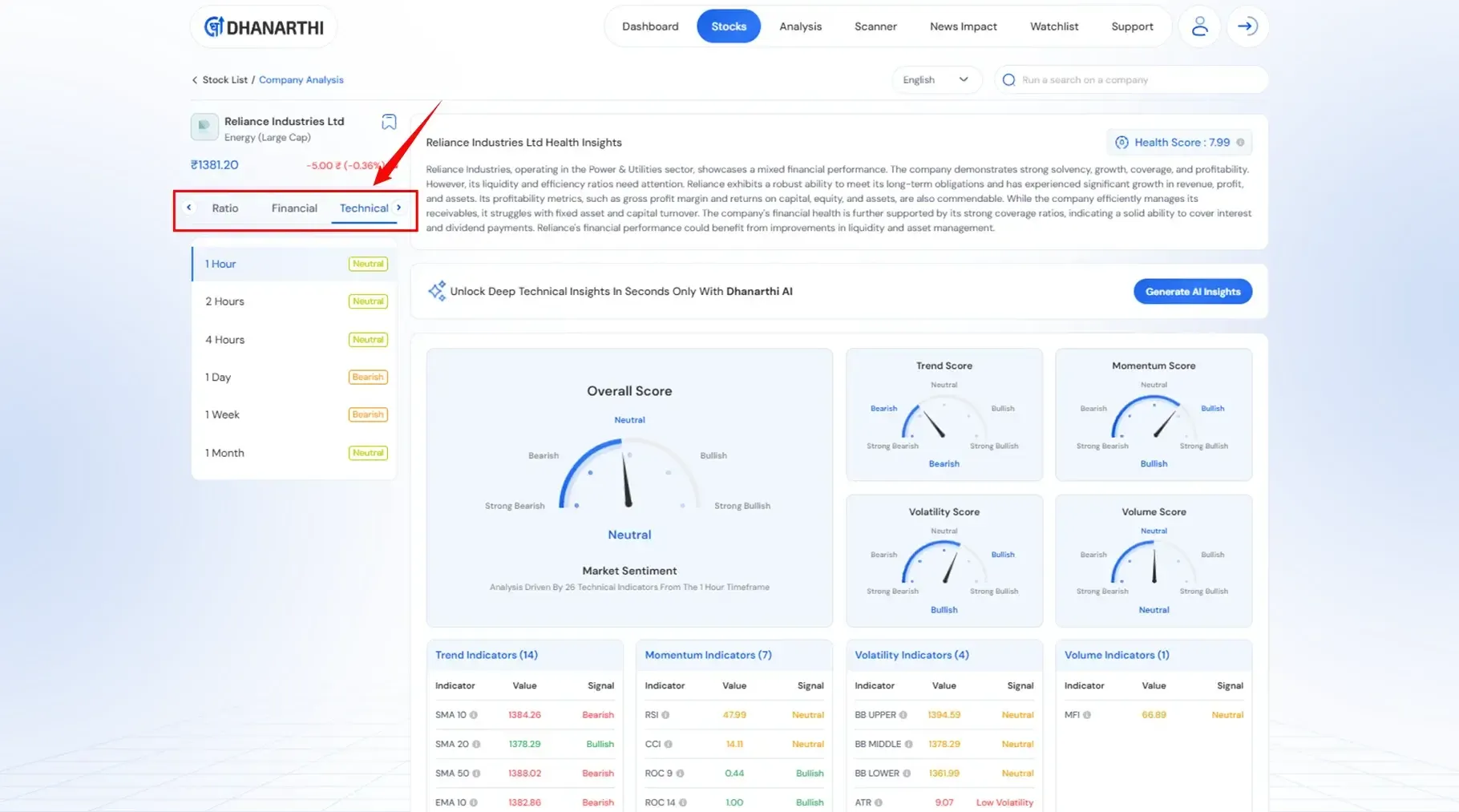Click the MFI value 66.89

click(1154, 715)
